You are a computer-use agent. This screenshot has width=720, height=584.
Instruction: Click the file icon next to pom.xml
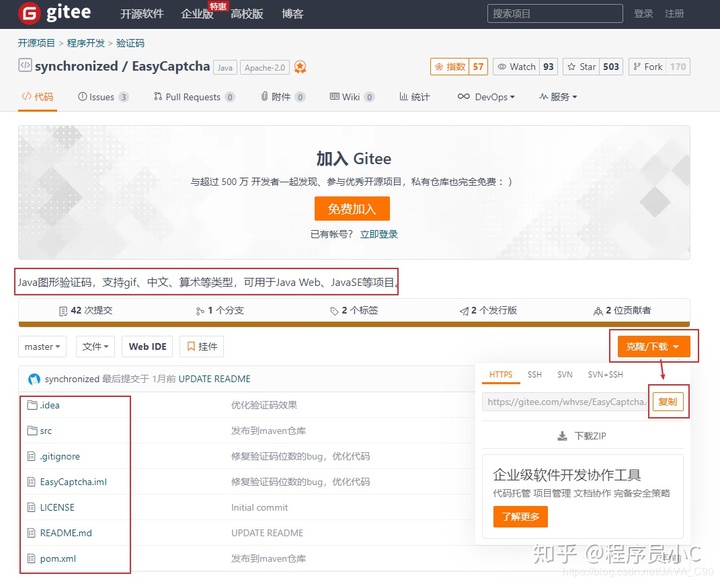pyautogui.click(x=31, y=558)
